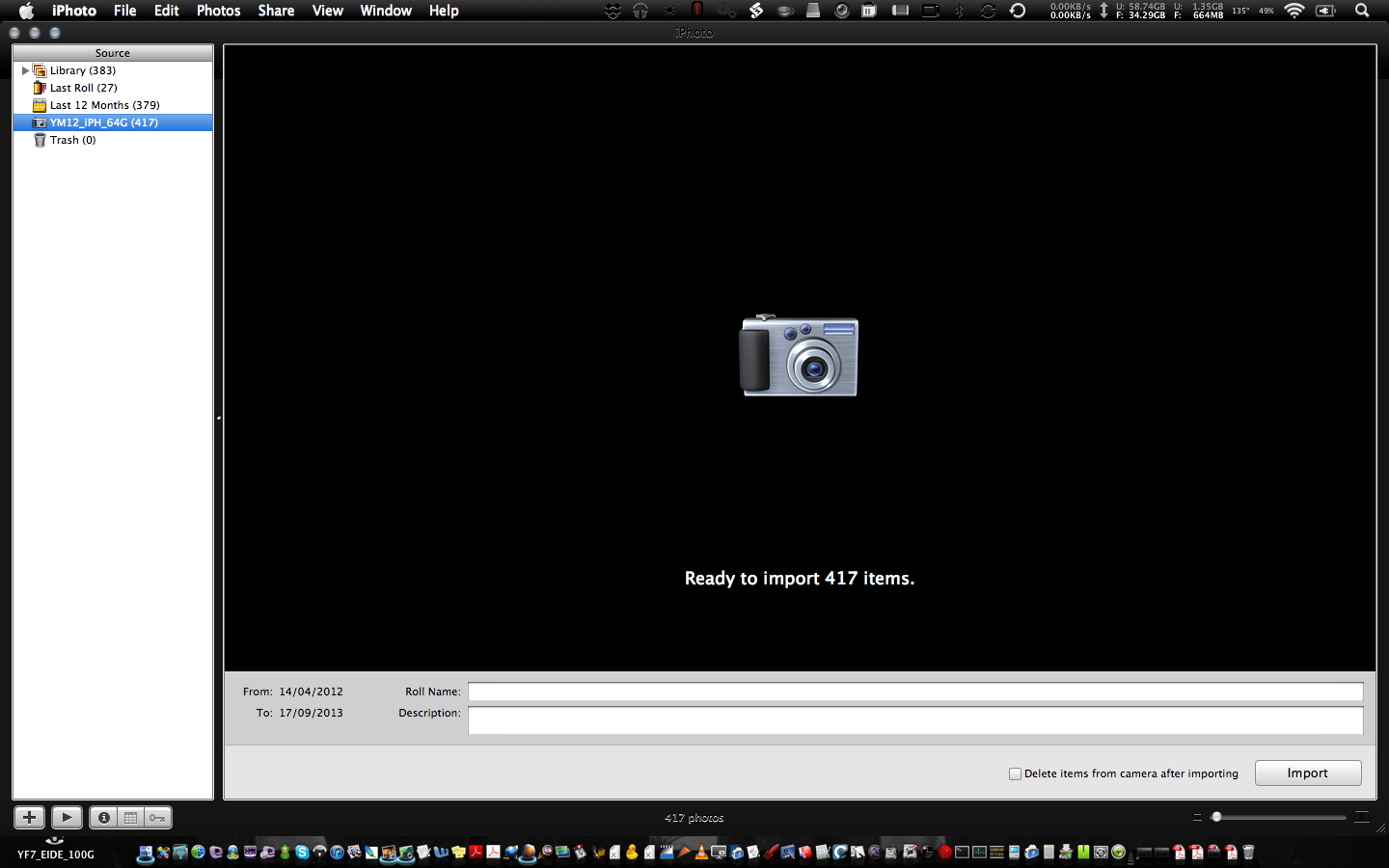The image size is (1389, 868).
Task: Open the keywords key button
Action: tap(157, 818)
